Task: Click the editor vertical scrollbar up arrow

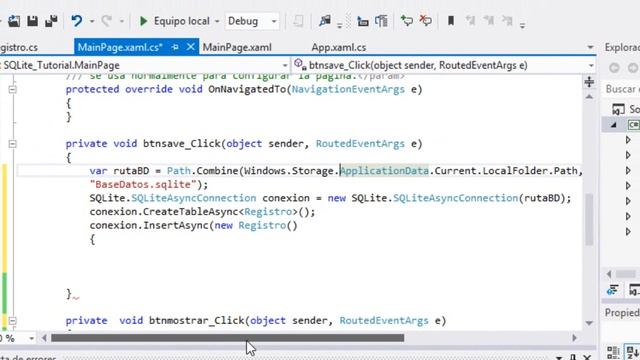Action: pos(589,97)
